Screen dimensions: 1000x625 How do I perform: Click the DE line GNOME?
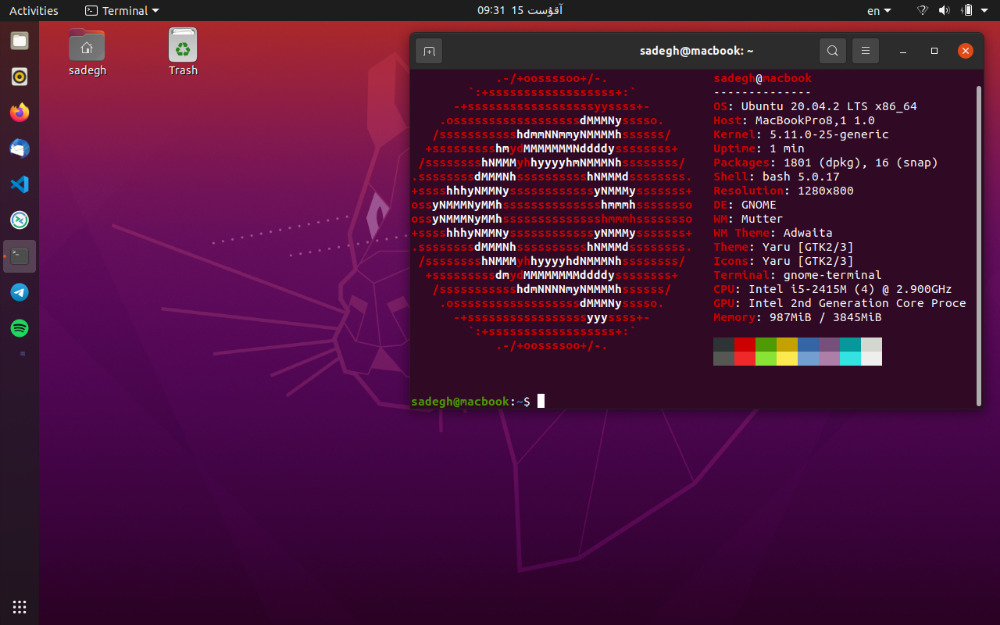pos(745,205)
